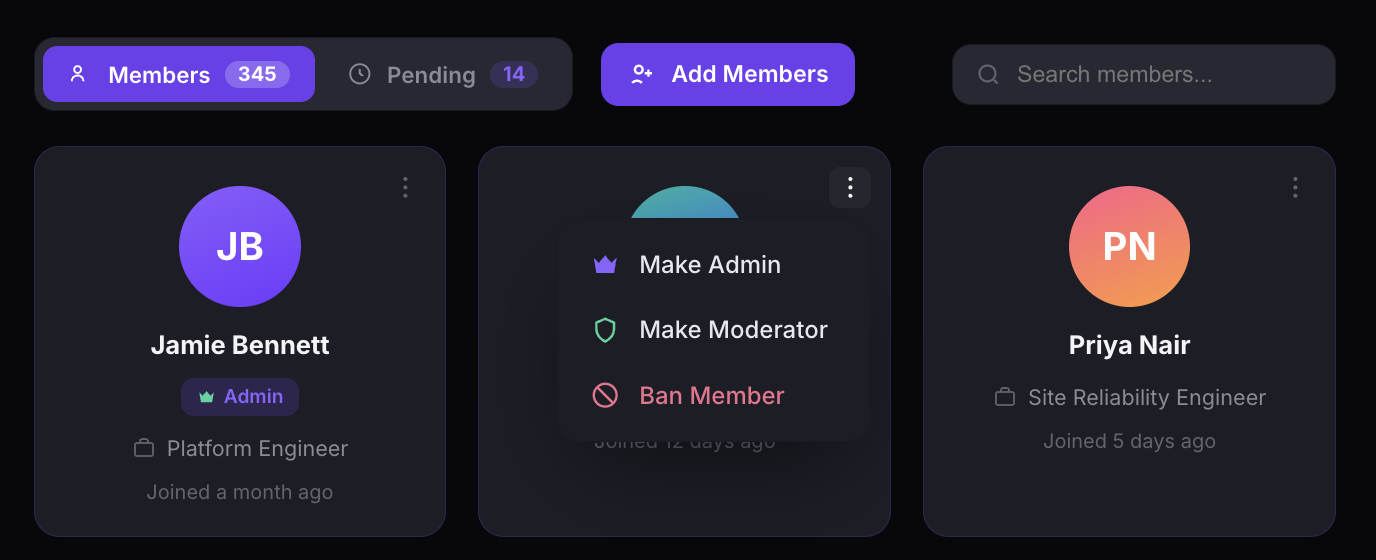Open Jamie Bennett's three-dot options menu
This screenshot has width=1376, height=560.
405,187
